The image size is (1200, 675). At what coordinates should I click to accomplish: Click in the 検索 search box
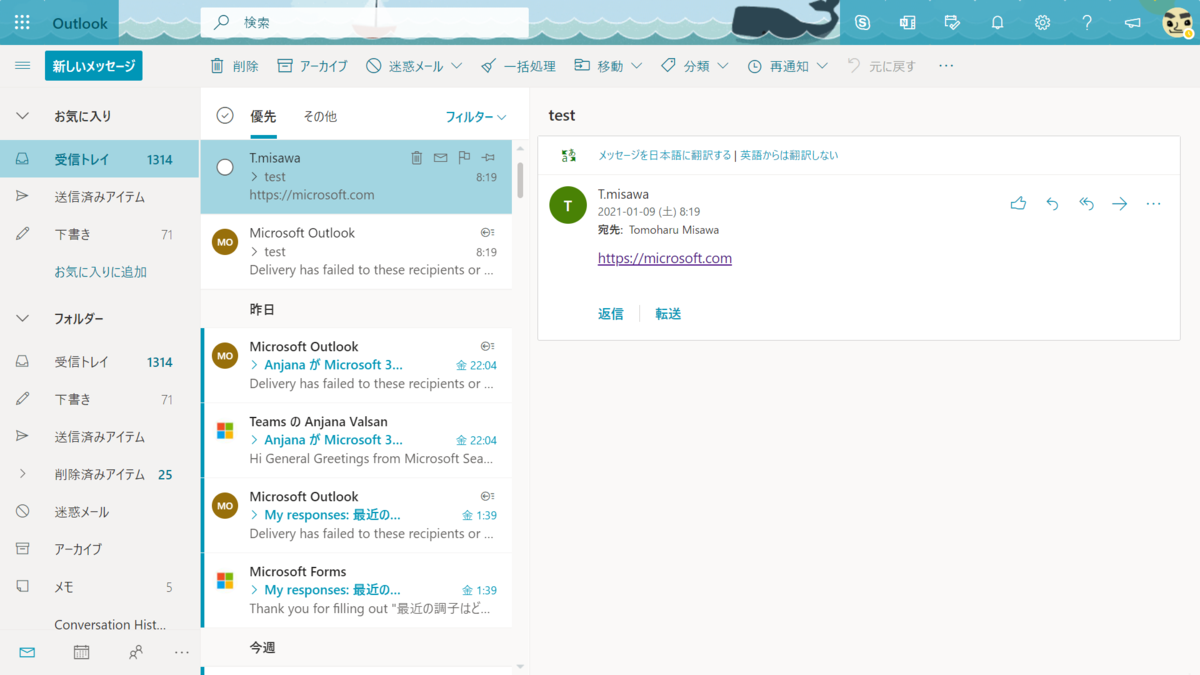pos(364,22)
